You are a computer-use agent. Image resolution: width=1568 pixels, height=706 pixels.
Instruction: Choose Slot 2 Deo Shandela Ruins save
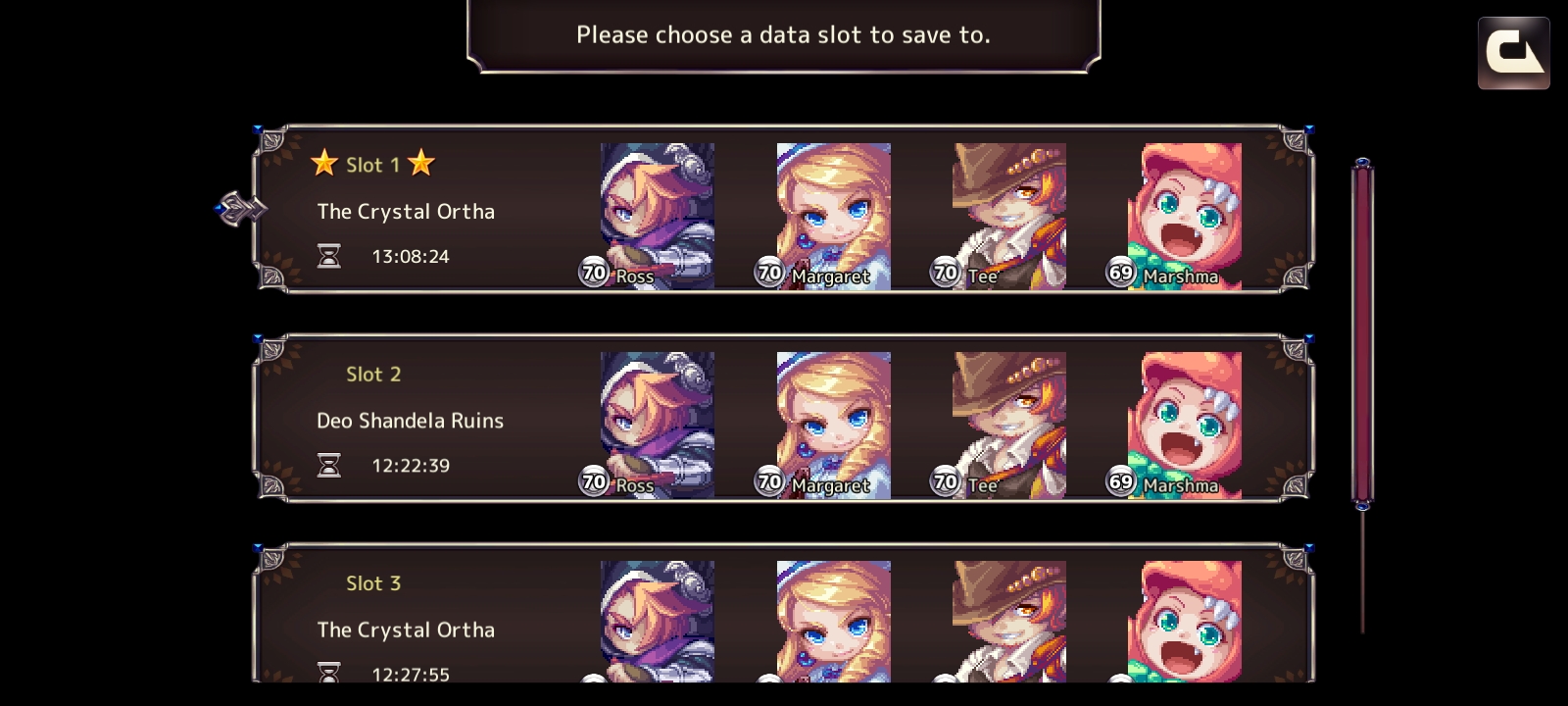784,419
